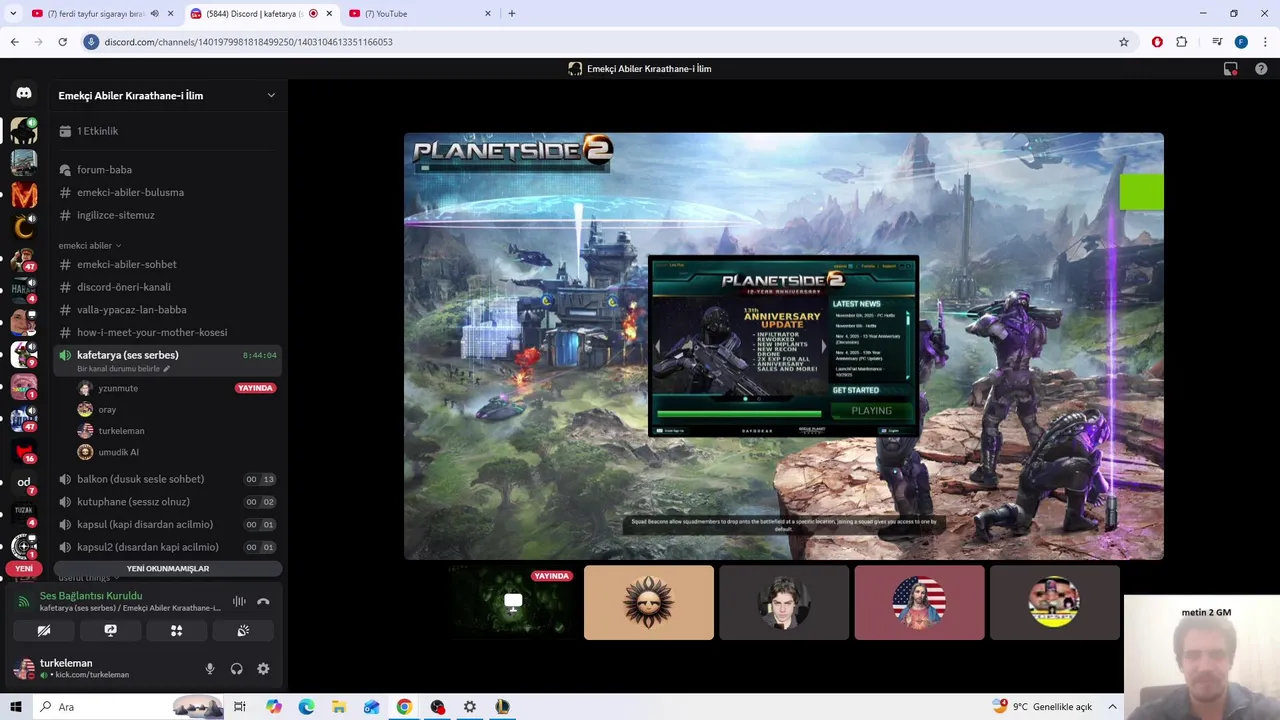The height and width of the screenshot is (720, 1280).
Task: Open the Chrome three-dot menu
Action: pyautogui.click(x=1266, y=42)
